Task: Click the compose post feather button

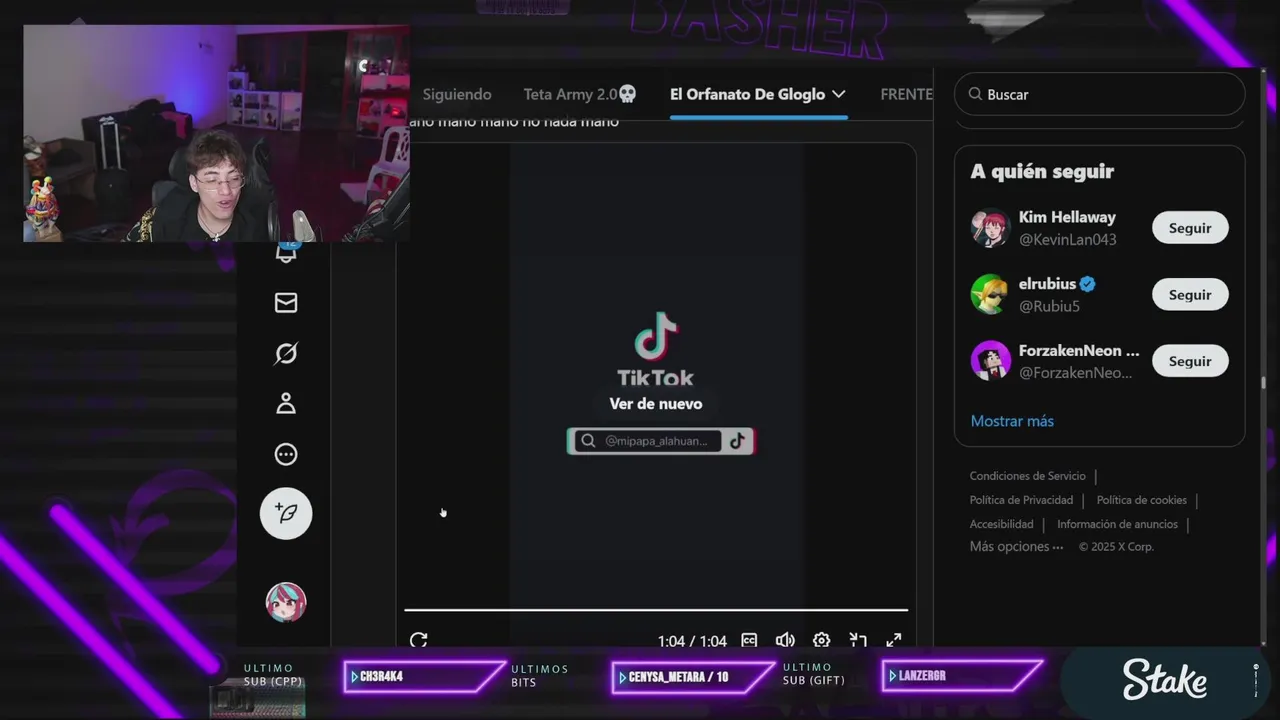Action: (x=286, y=513)
